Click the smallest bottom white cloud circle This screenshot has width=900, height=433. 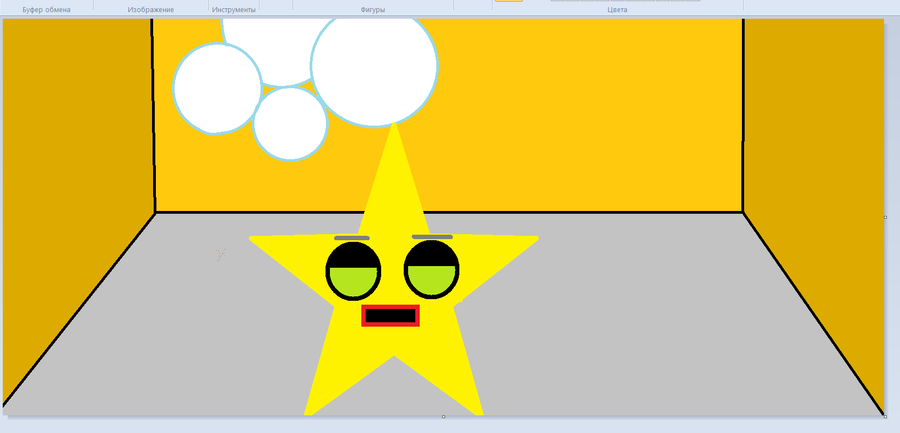pyautogui.click(x=290, y=124)
